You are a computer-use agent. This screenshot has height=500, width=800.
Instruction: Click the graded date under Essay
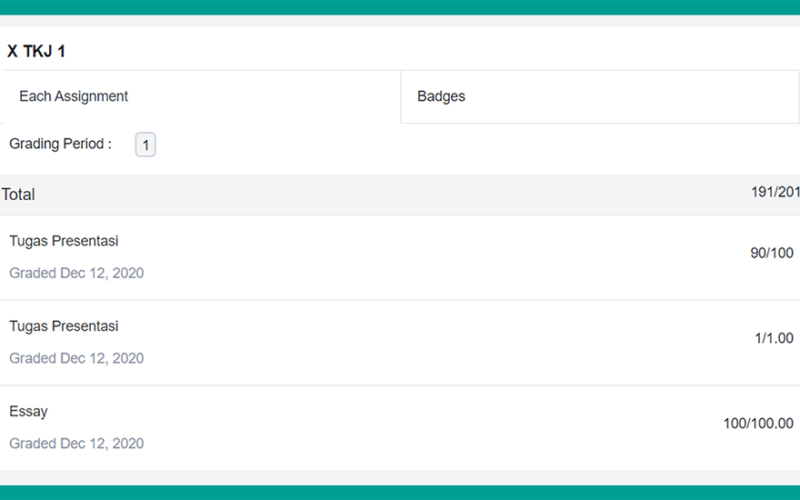coord(77,443)
